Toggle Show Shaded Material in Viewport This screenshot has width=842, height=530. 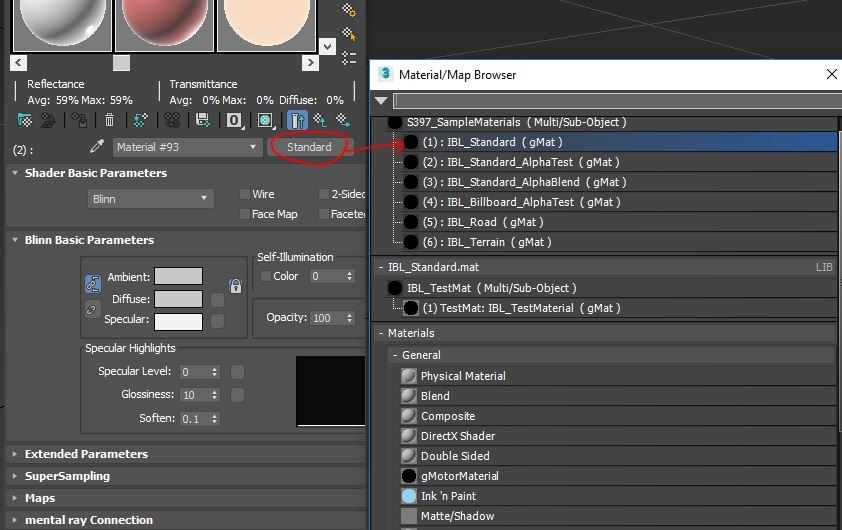coord(265,120)
